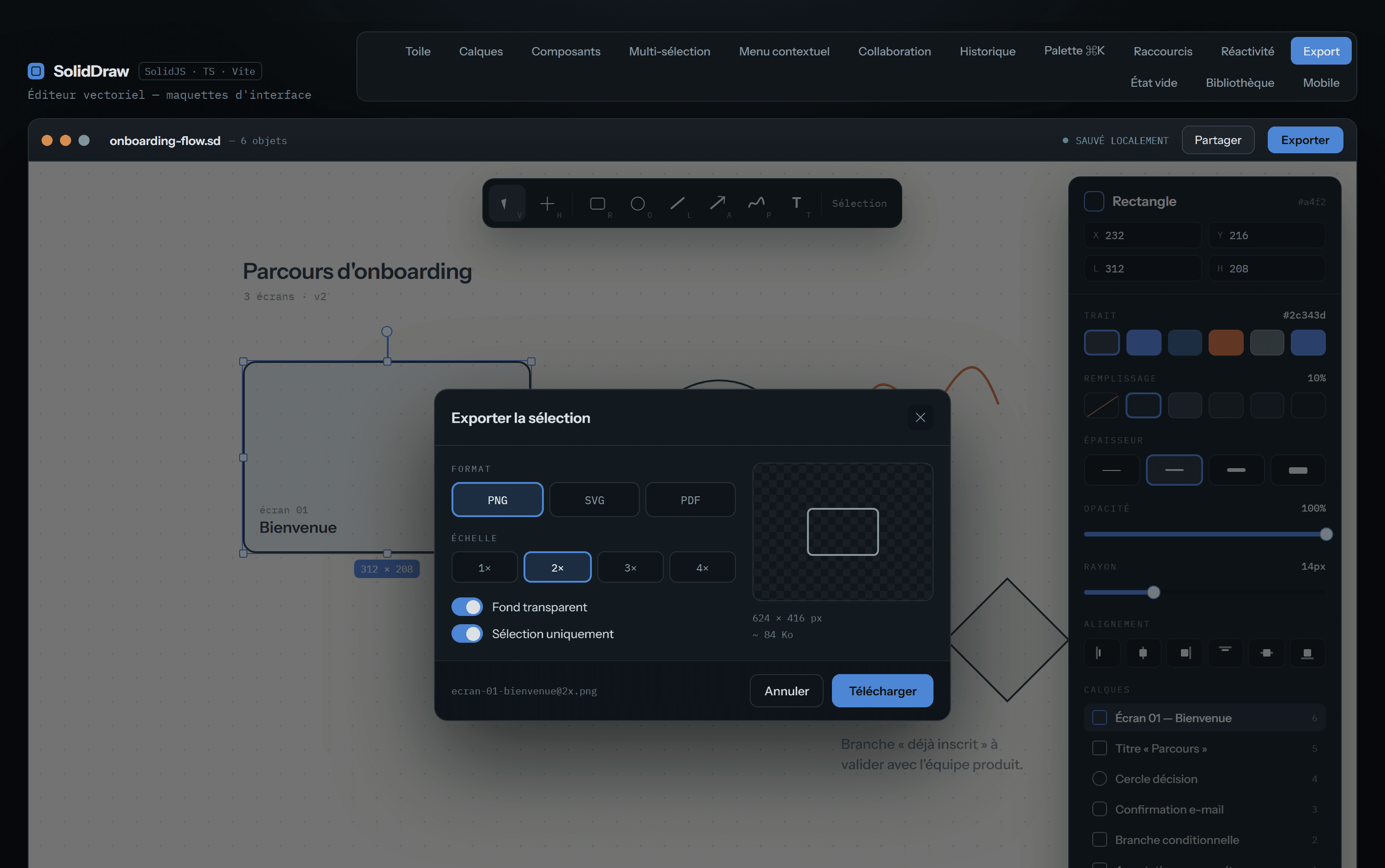
Task: Toggle the Sélection uniquement switch
Action: (467, 634)
